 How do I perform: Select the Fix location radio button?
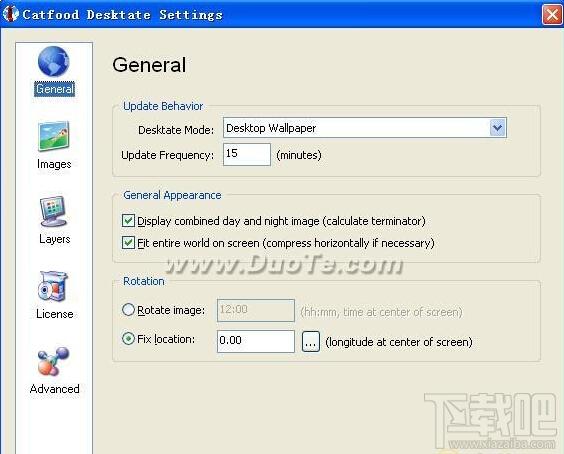[x=128, y=339]
